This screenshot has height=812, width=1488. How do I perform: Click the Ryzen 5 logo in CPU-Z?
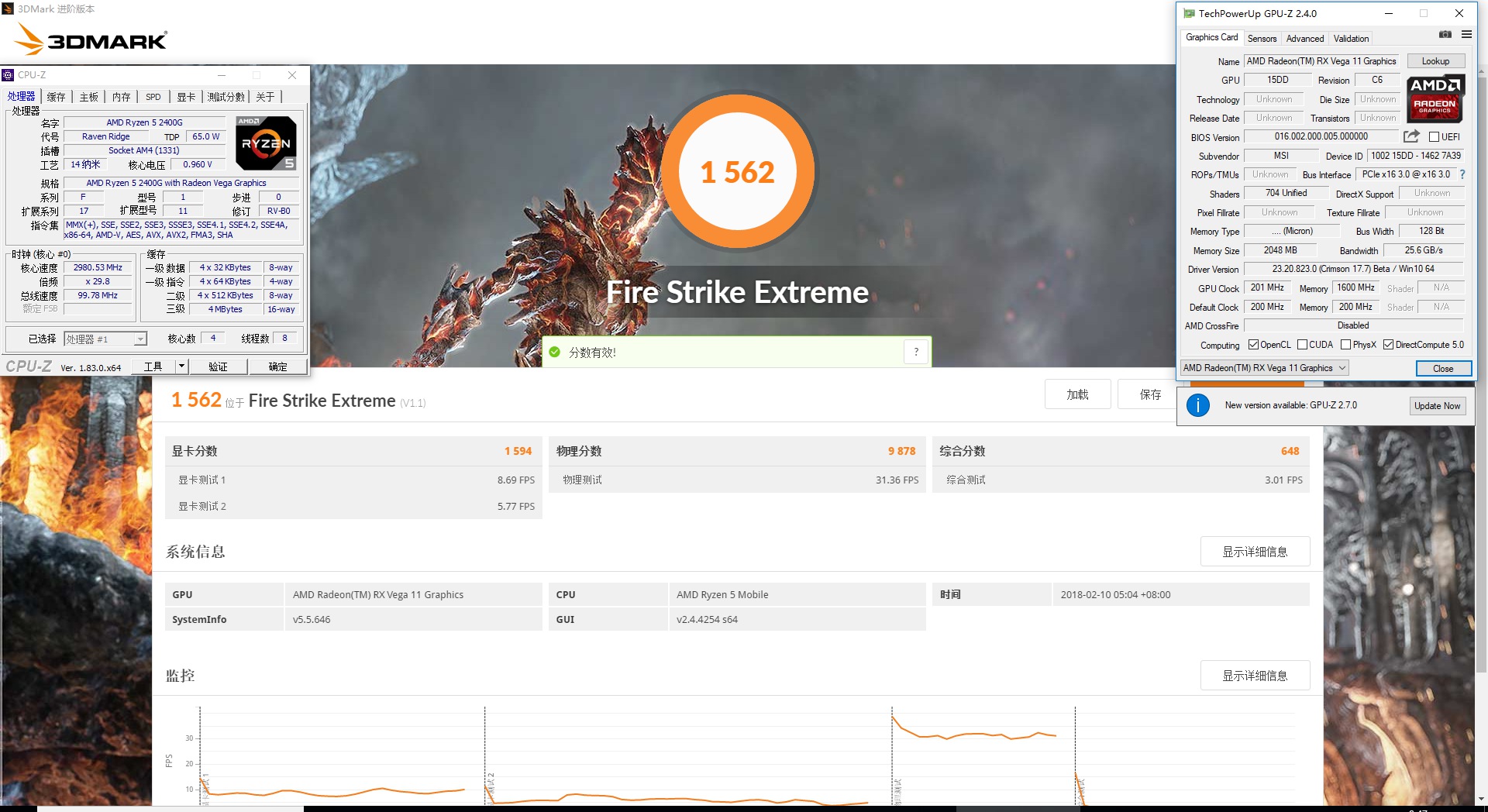tap(266, 143)
